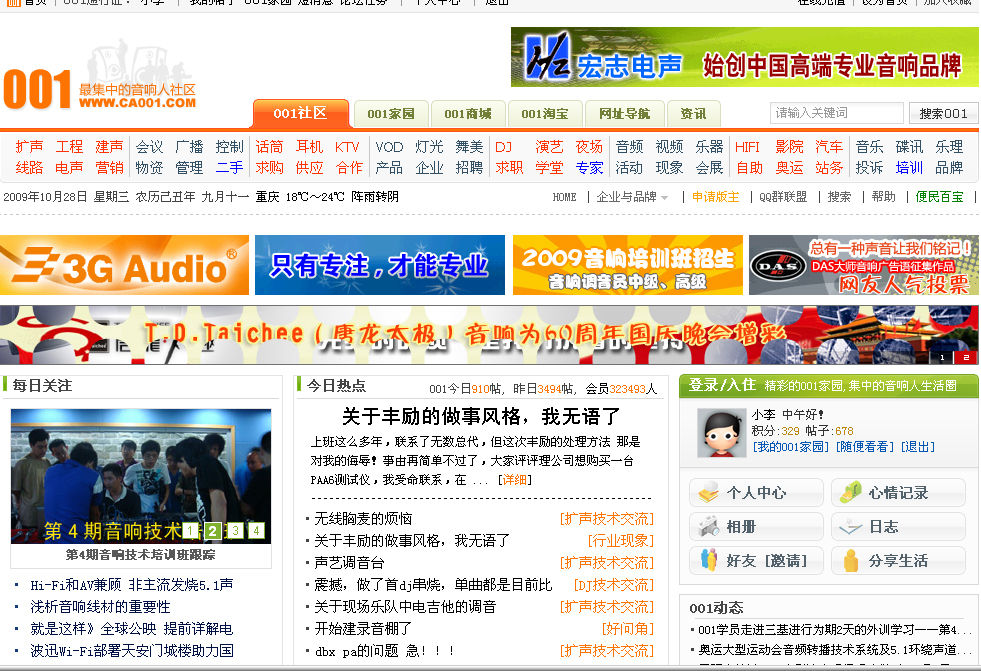Open the 扩声 category link
The image size is (981, 671).
click(29, 147)
